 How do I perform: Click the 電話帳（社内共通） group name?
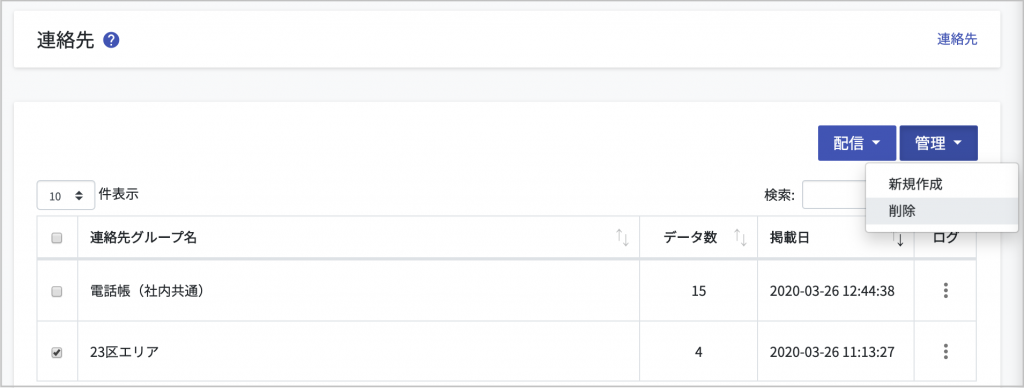pyautogui.click(x=148, y=291)
